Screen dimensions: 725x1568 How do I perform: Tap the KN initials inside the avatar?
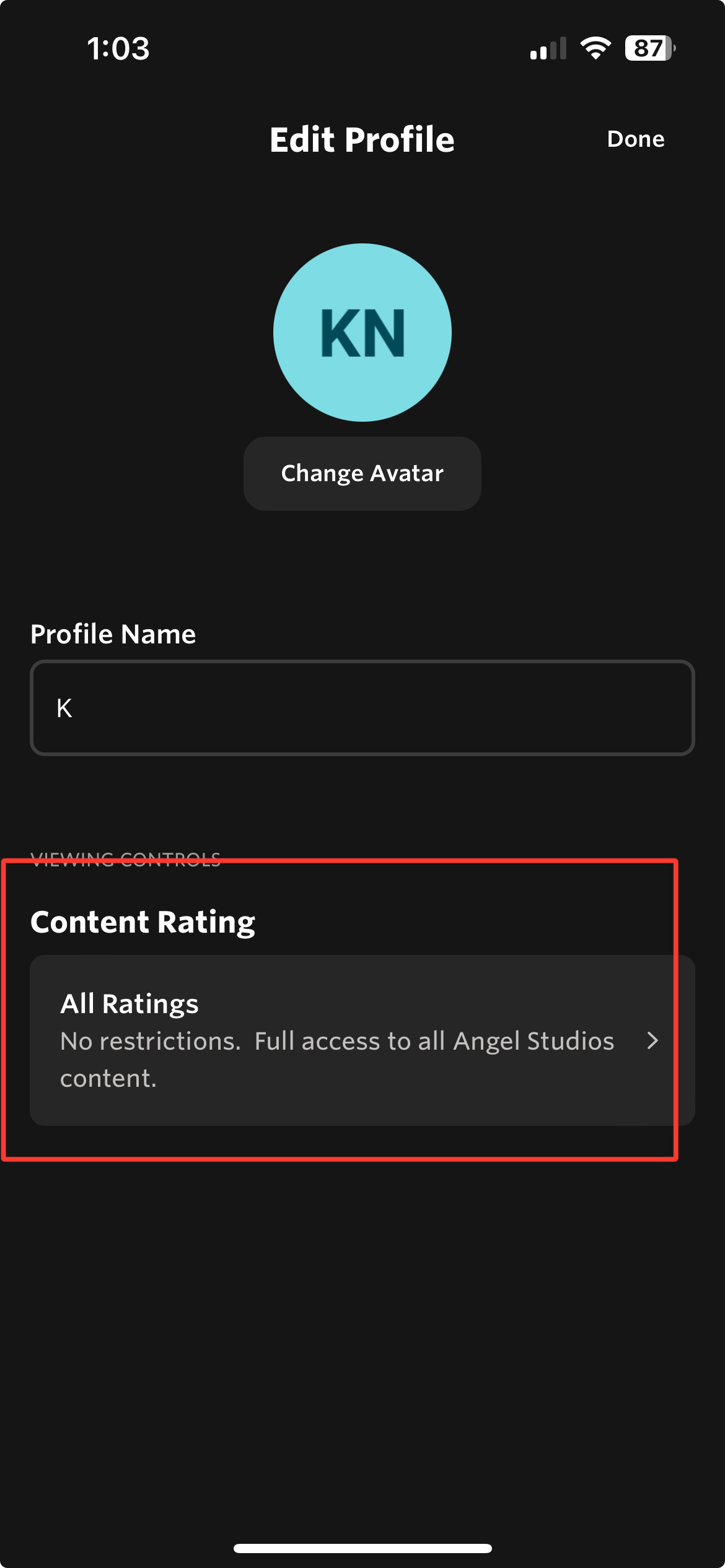(x=362, y=333)
